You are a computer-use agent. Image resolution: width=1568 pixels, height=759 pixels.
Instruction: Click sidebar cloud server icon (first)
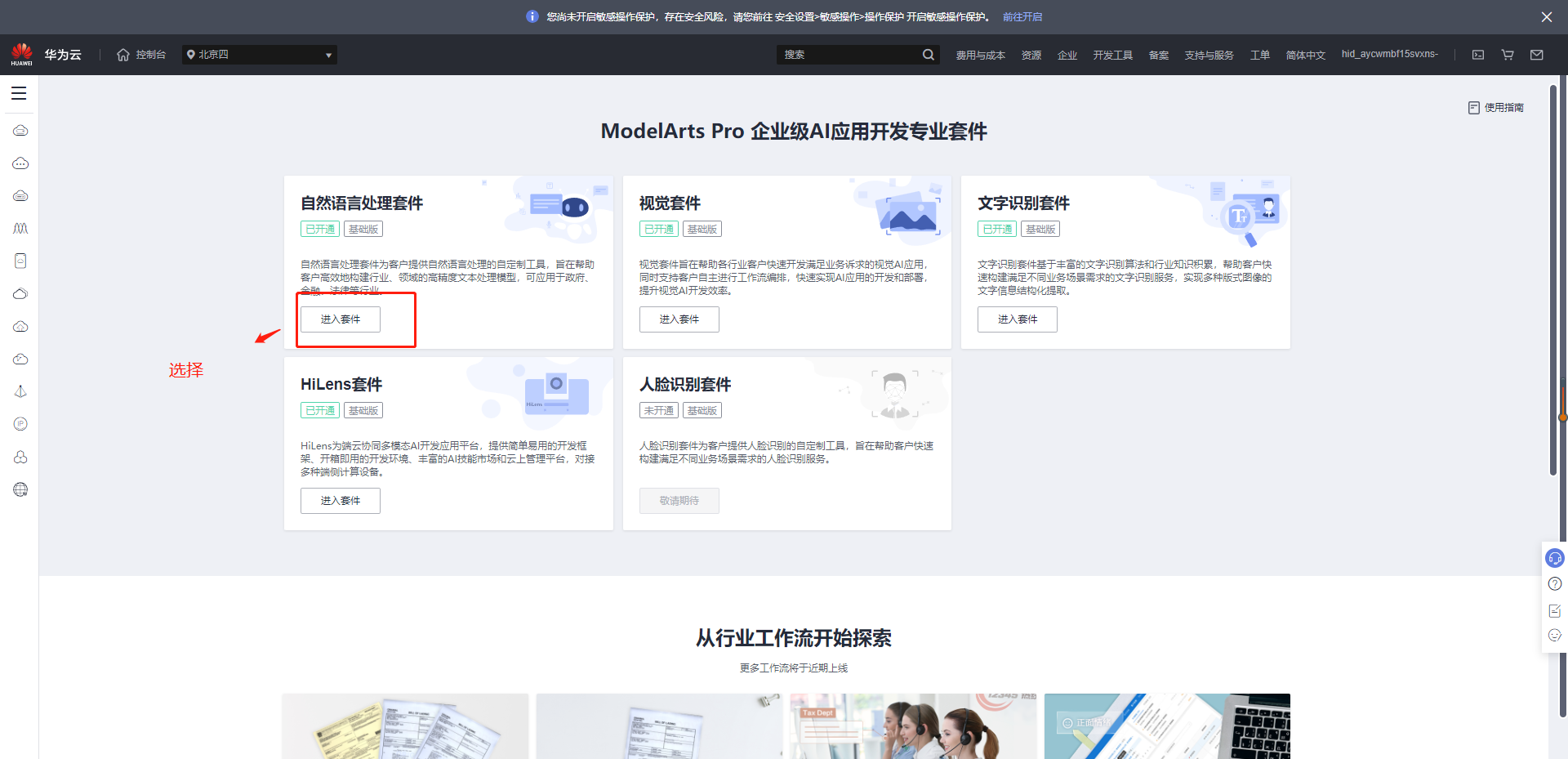coord(20,131)
